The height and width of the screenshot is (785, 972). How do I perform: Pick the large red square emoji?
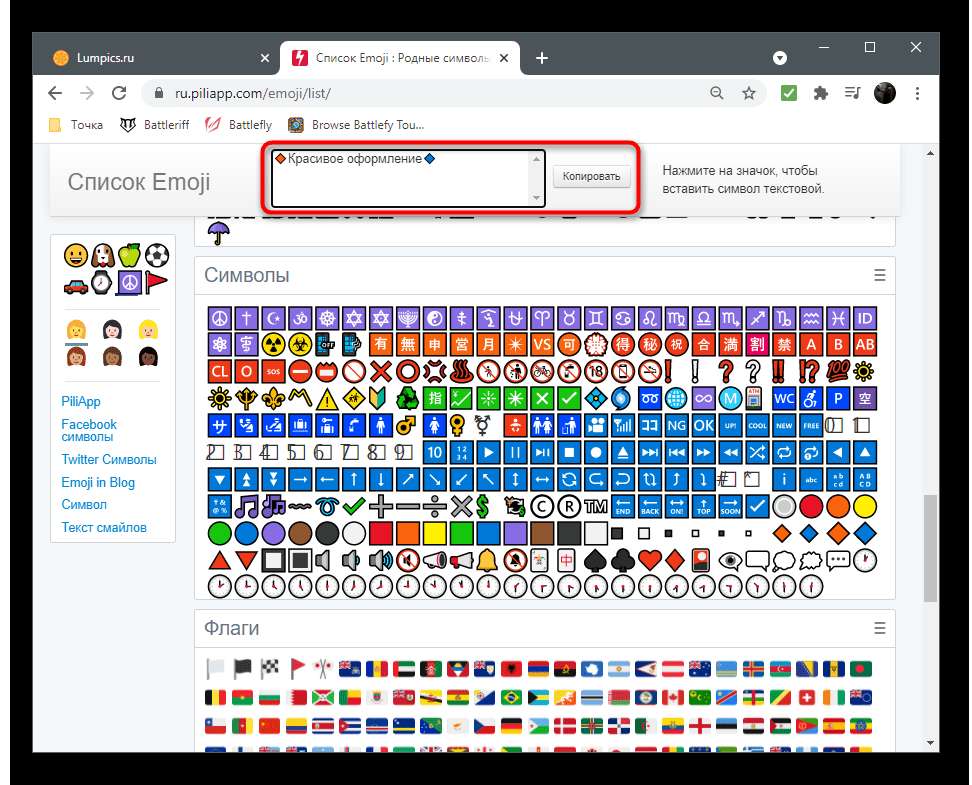click(x=381, y=533)
